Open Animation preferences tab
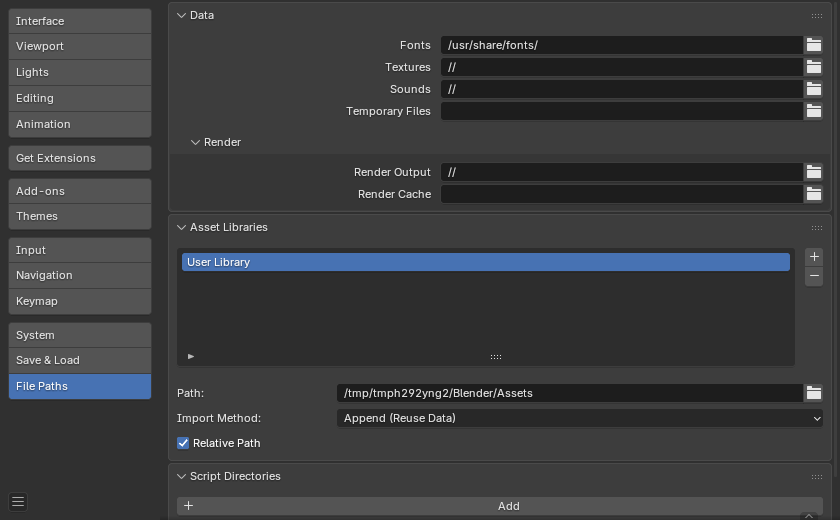840x520 pixels. [80, 124]
